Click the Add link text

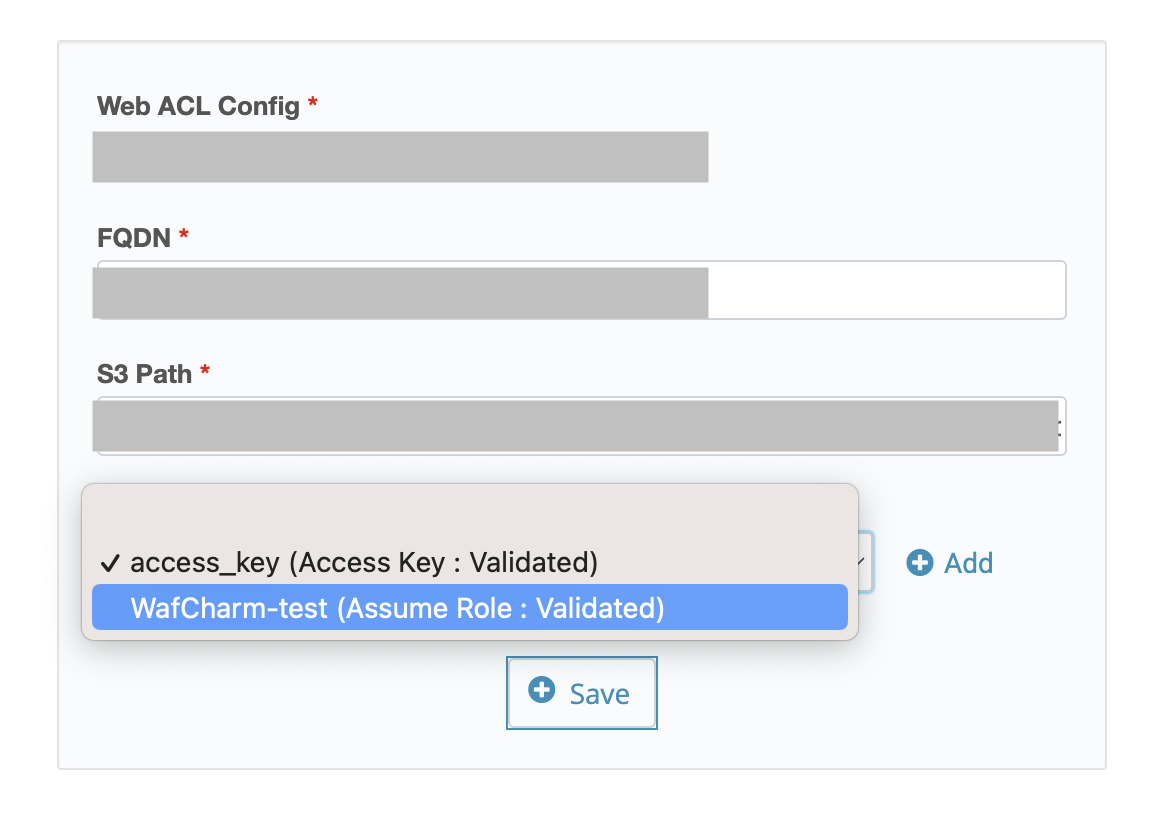[x=969, y=563]
